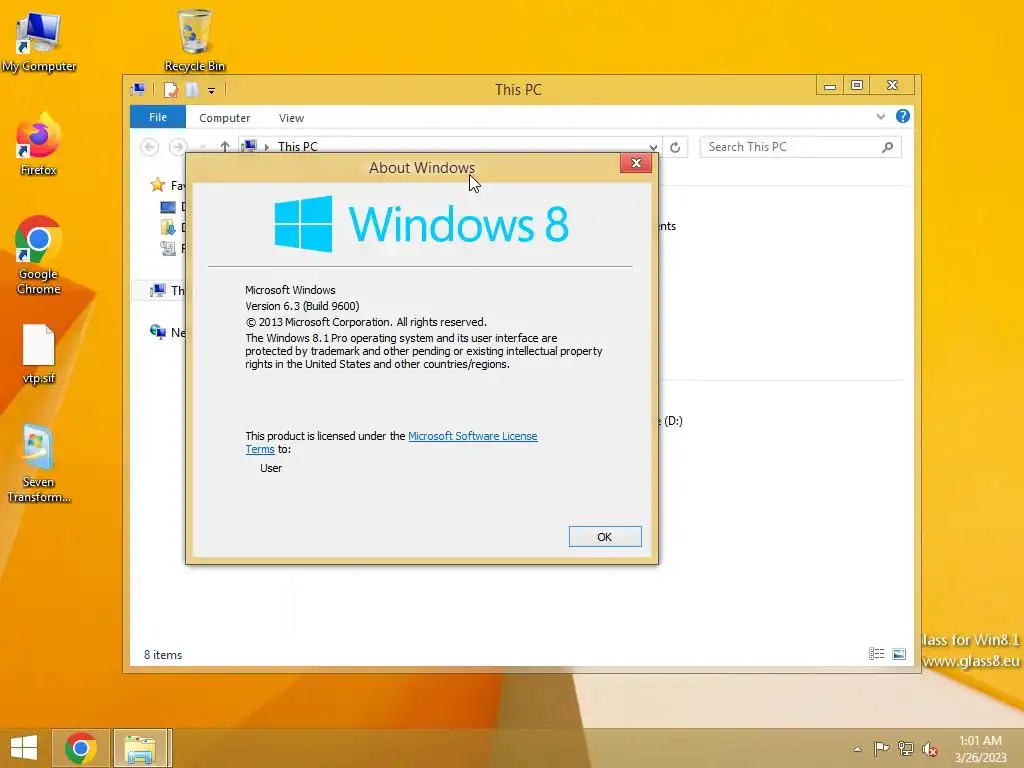Launch Google Chrome desktop shortcut

[x=39, y=256]
